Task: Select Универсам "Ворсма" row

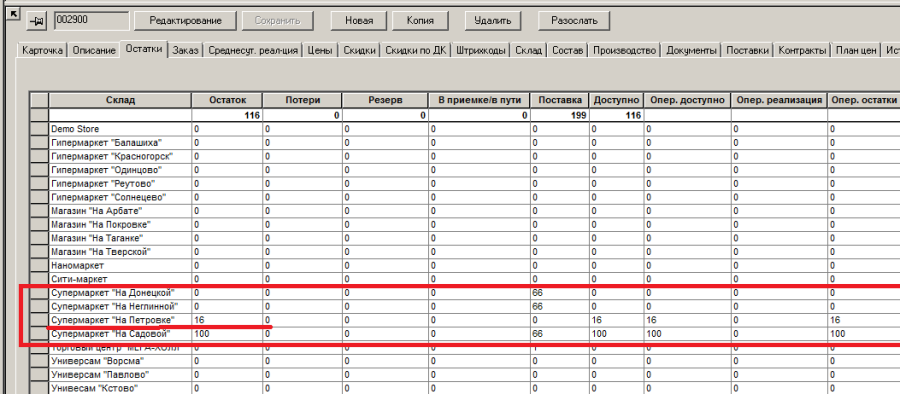Action: point(465,361)
